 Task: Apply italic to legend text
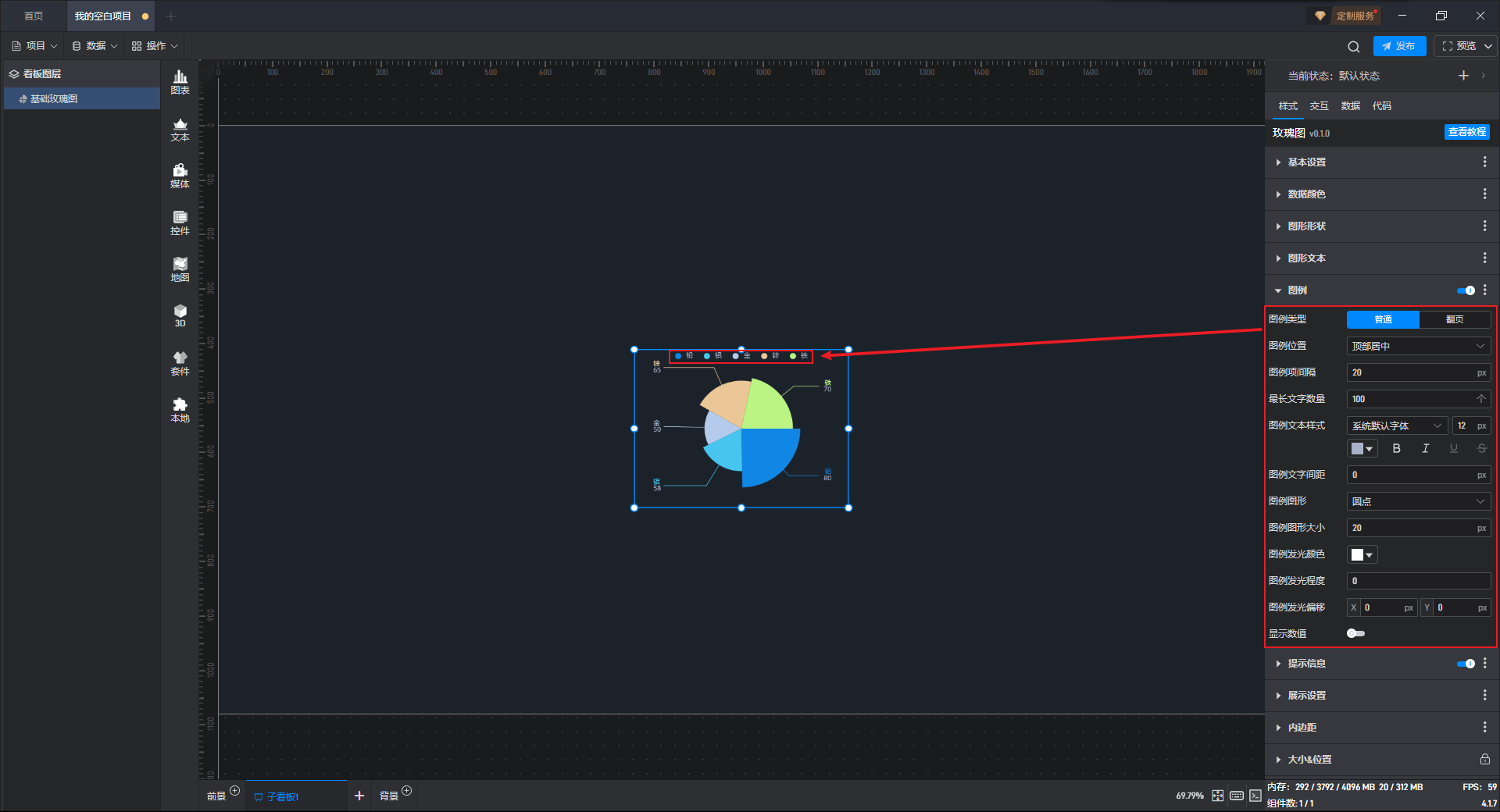click(x=1425, y=448)
